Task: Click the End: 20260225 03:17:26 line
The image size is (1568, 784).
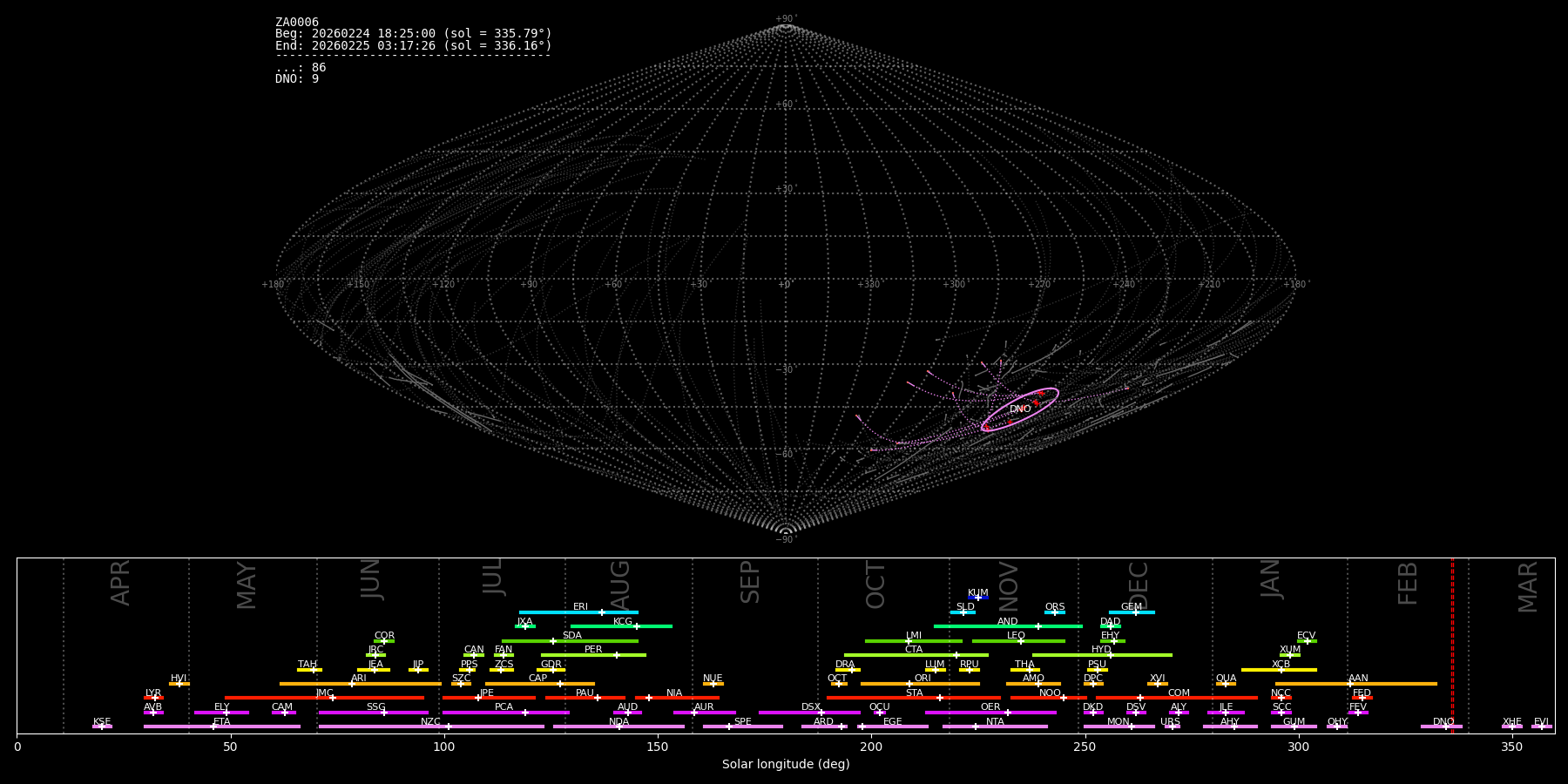Action: (x=414, y=45)
